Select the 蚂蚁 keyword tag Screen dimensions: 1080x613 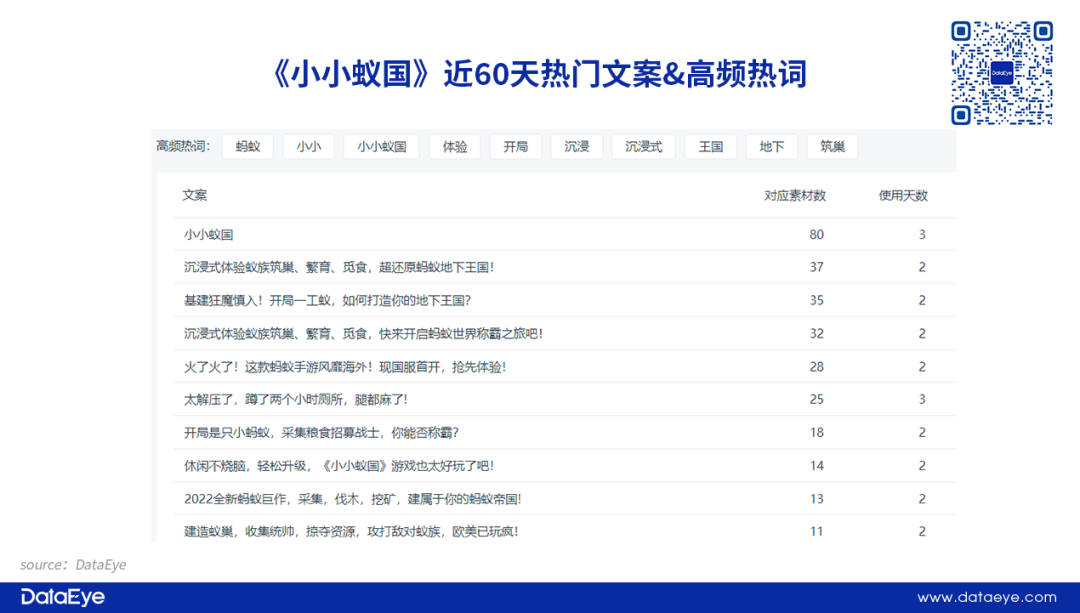248,147
